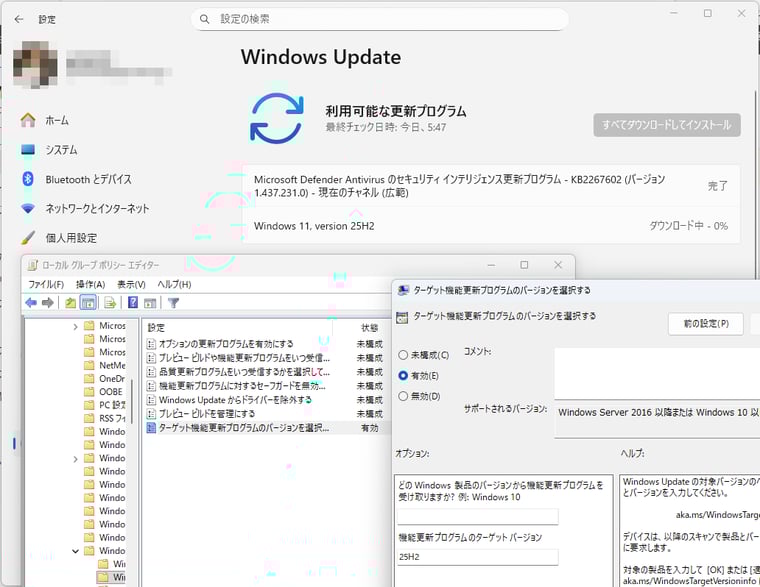Click the back arrow in Settings header
This screenshot has width=760, height=587.
[19, 19]
